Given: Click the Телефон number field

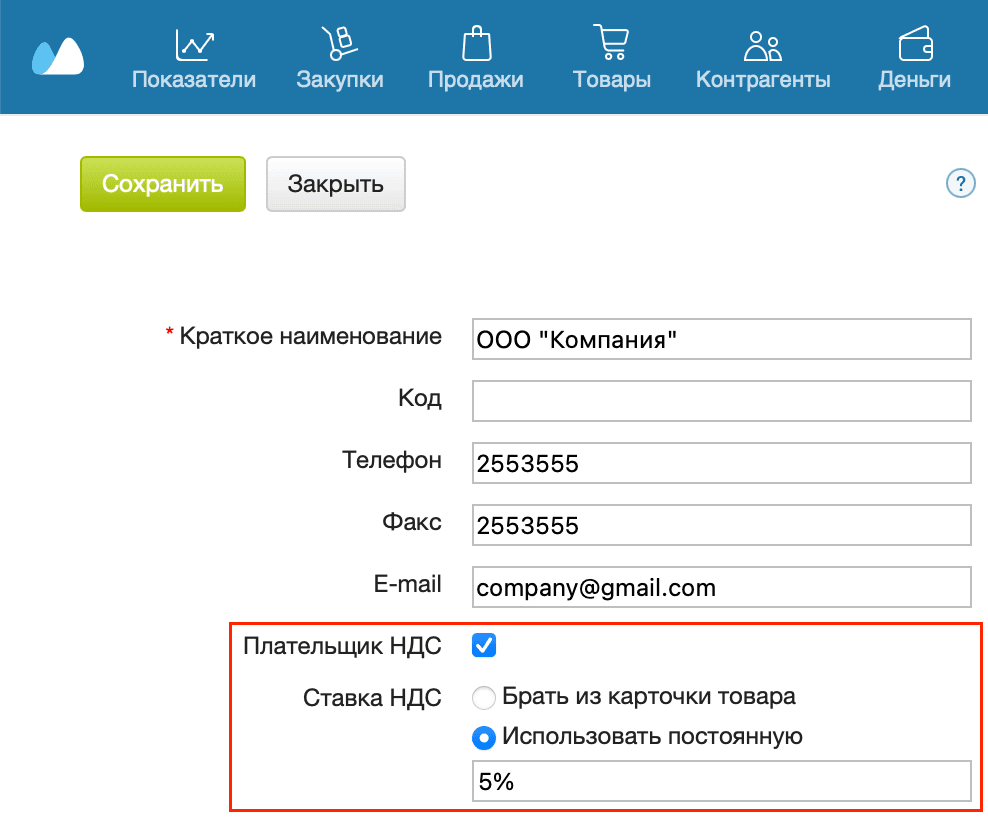Looking at the screenshot, I should coord(721,463).
